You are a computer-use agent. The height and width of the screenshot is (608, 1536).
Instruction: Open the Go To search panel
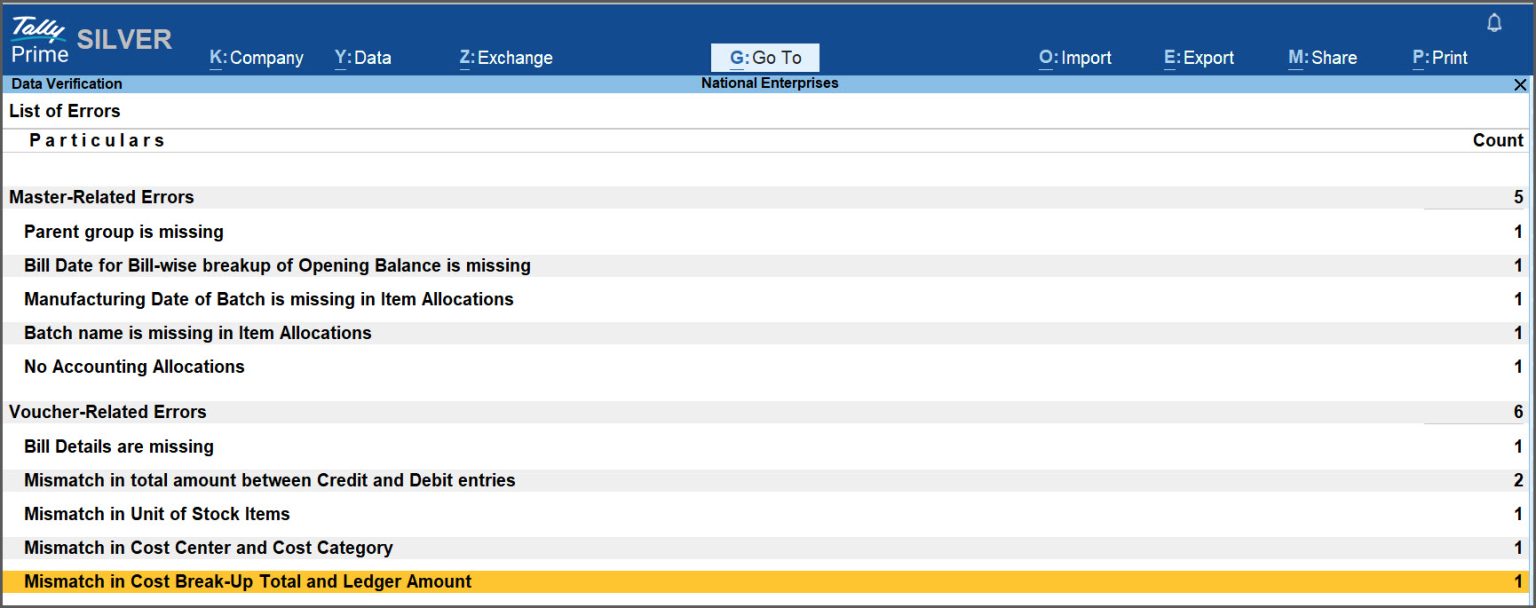click(765, 57)
